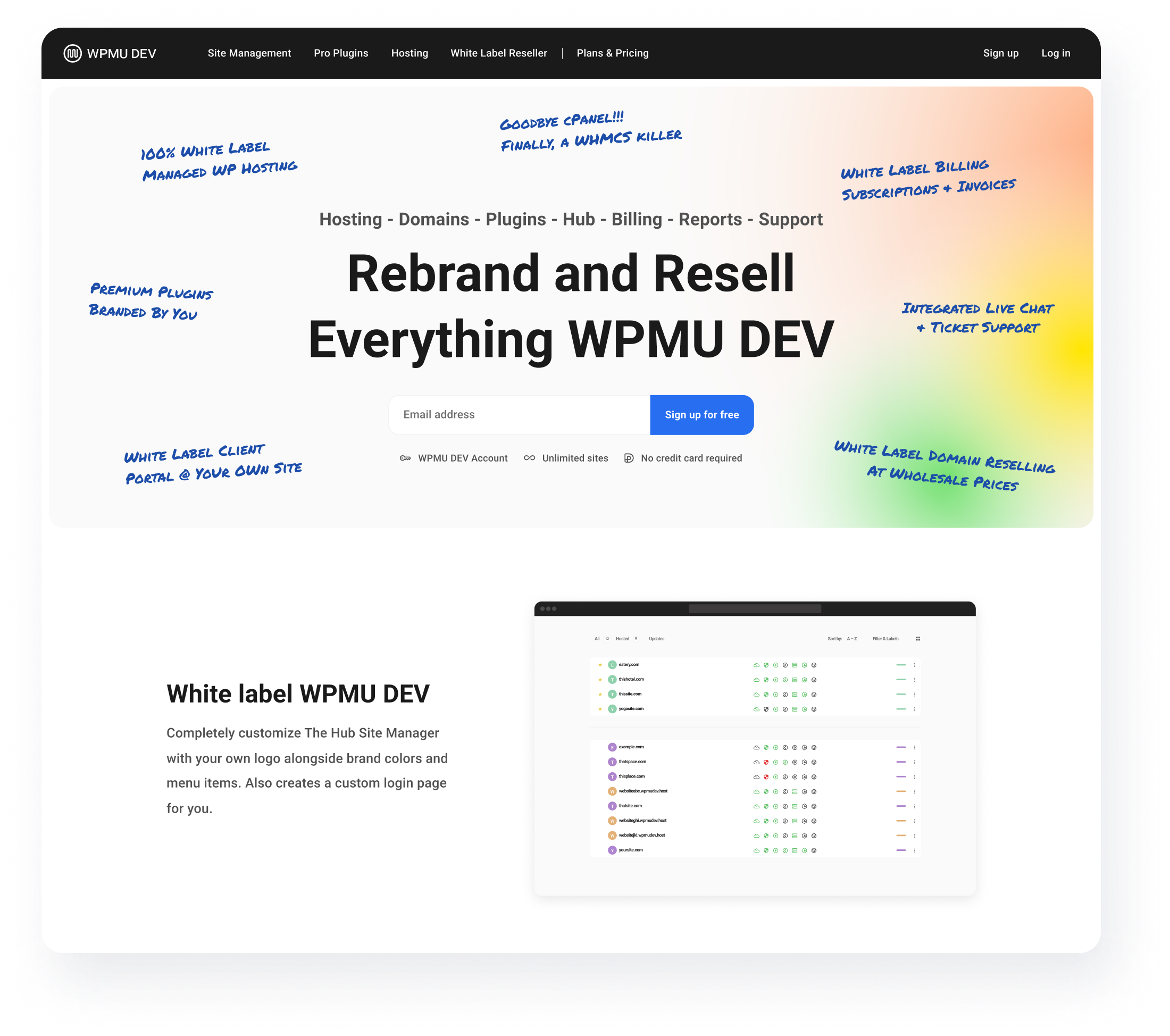Click the cloud icon on example.com row
This screenshot has height=1036, width=1170.
click(x=756, y=748)
